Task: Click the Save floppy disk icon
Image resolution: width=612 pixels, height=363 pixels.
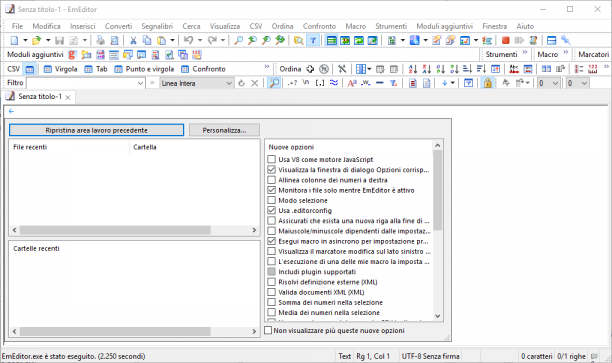Action: coord(59,40)
